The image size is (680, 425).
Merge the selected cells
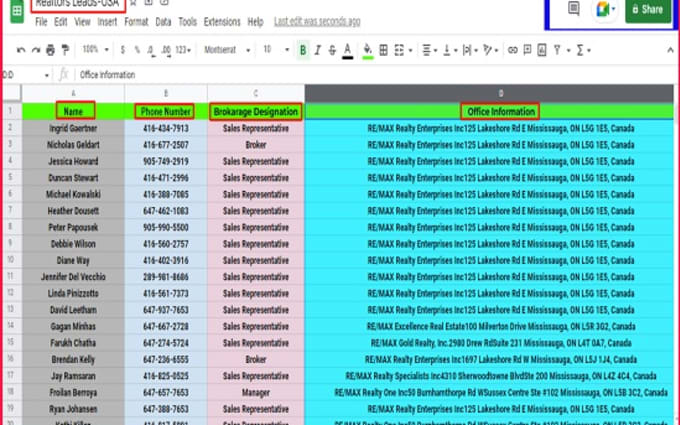[399, 50]
